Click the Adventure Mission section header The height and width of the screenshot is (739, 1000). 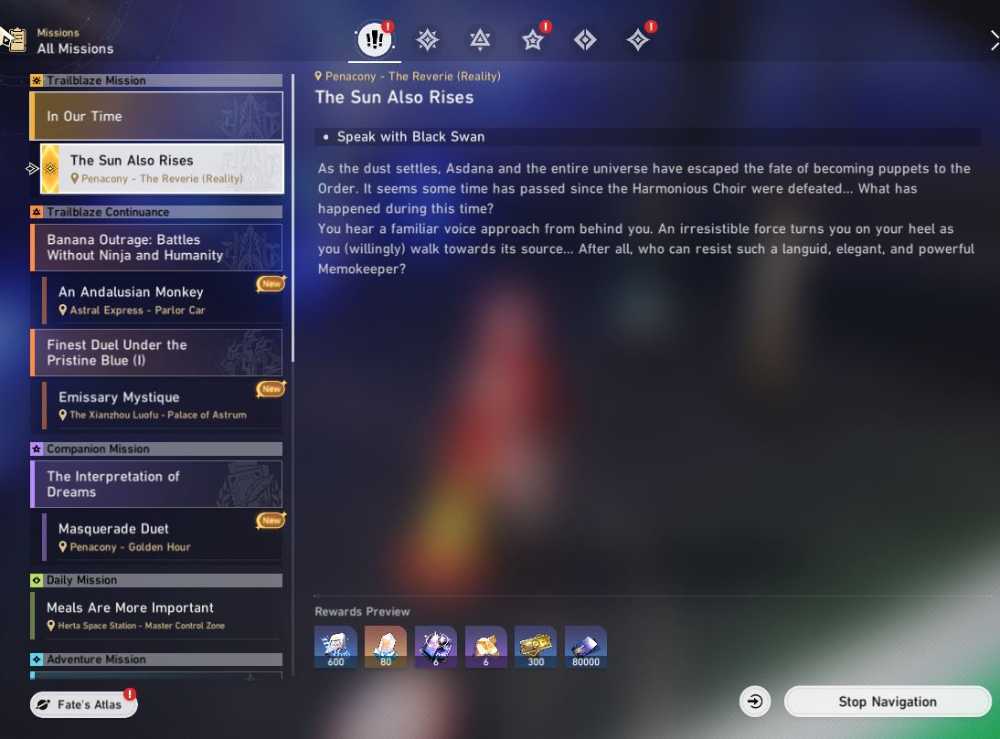pyautogui.click(x=156, y=659)
